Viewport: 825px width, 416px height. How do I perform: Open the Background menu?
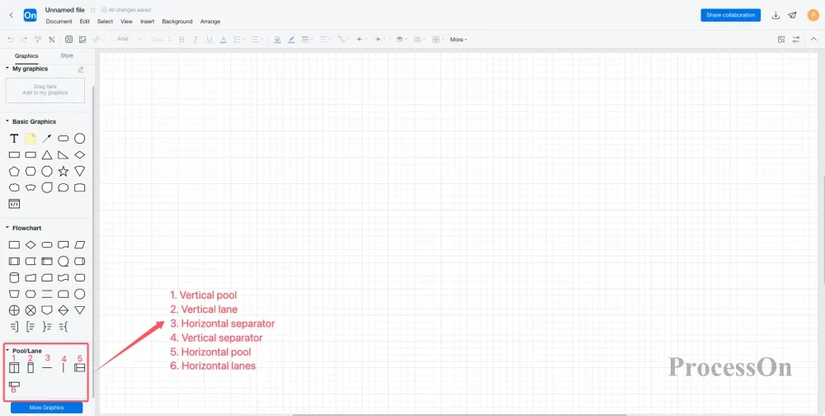pyautogui.click(x=177, y=22)
